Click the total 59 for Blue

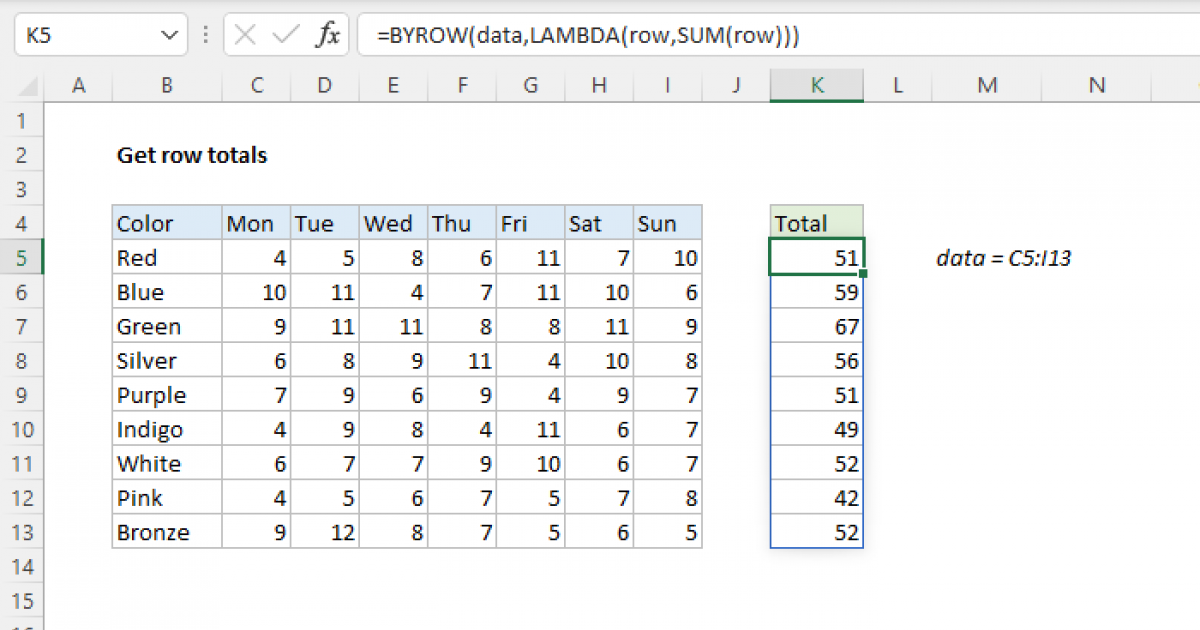click(817, 292)
